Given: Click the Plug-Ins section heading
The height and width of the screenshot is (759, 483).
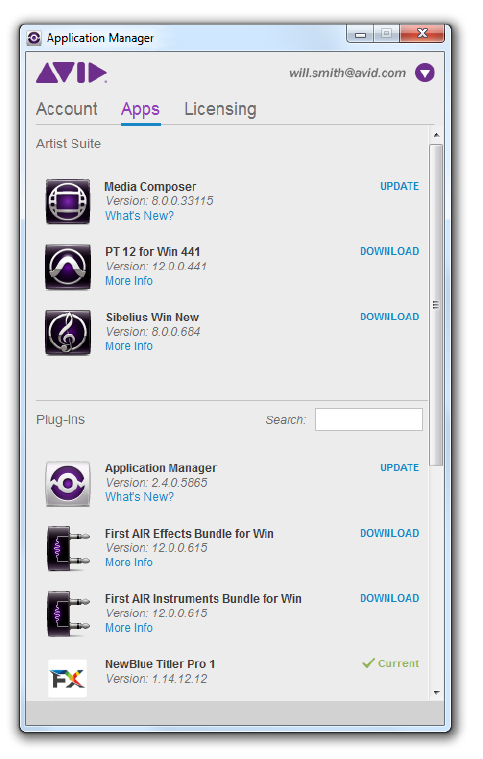Looking at the screenshot, I should (60, 420).
